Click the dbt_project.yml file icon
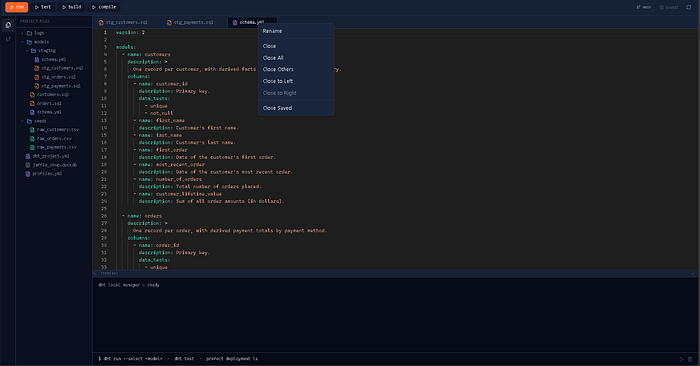700x366 pixels. (28, 156)
